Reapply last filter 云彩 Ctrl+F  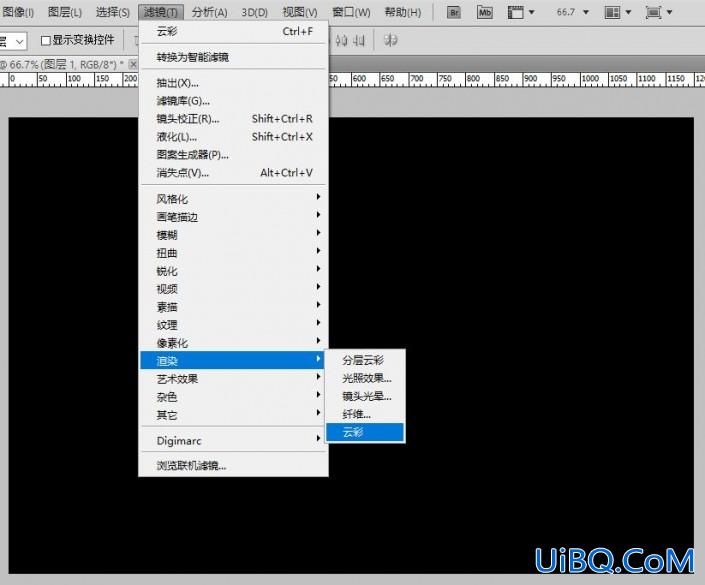tap(233, 31)
